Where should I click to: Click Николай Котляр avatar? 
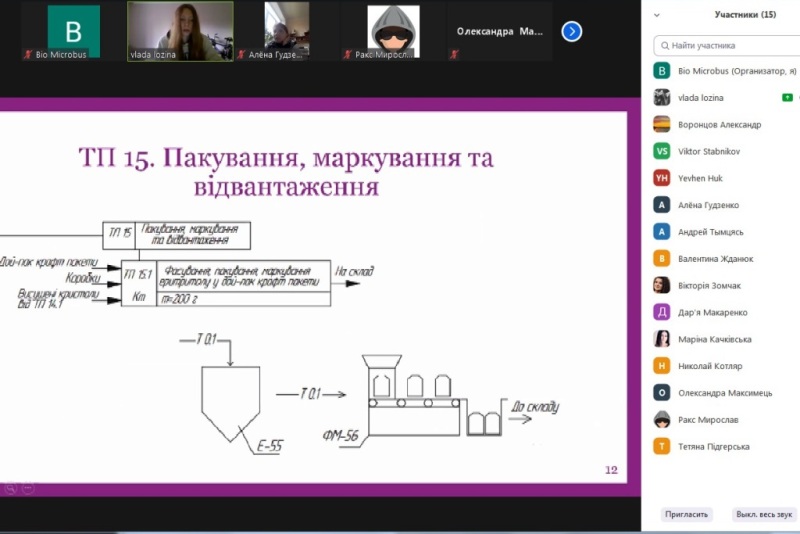(662, 366)
